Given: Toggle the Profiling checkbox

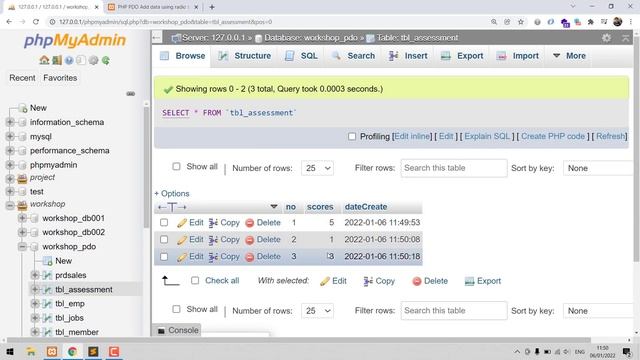Looking at the screenshot, I should (352, 137).
